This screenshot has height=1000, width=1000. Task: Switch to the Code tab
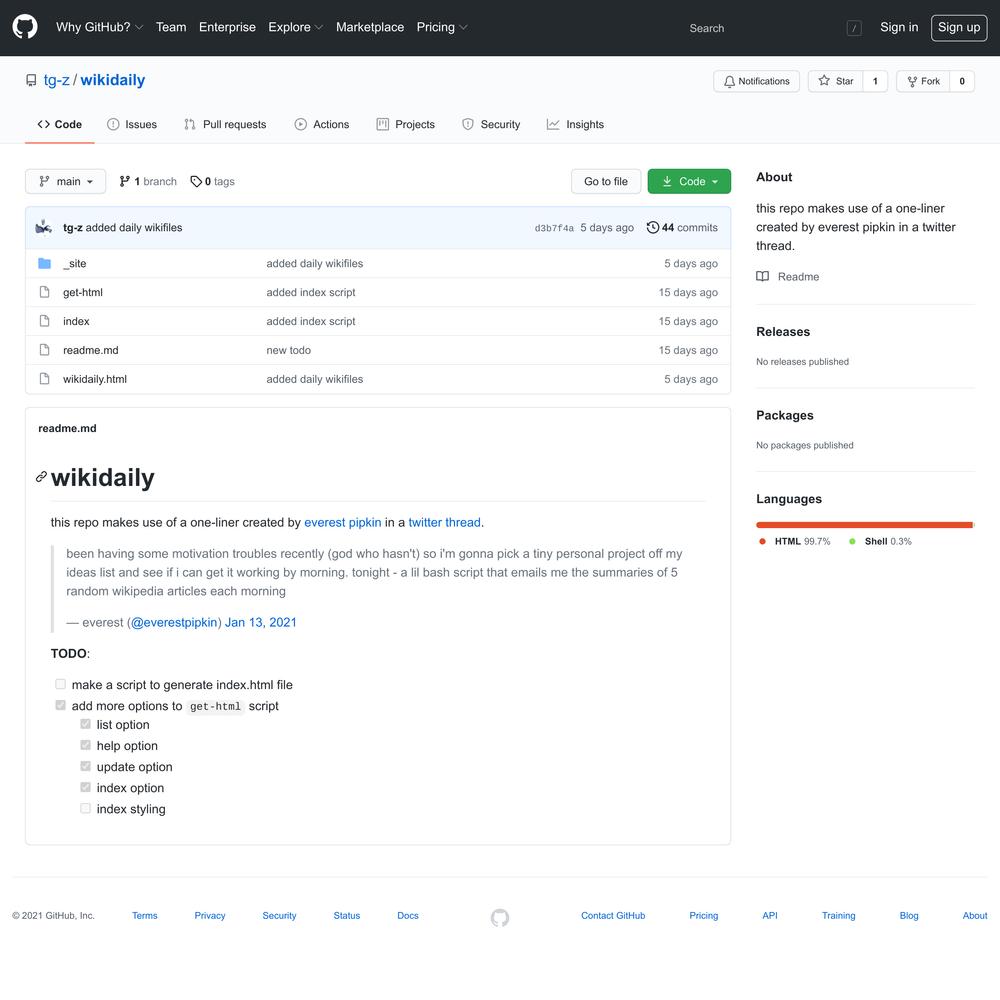60,124
